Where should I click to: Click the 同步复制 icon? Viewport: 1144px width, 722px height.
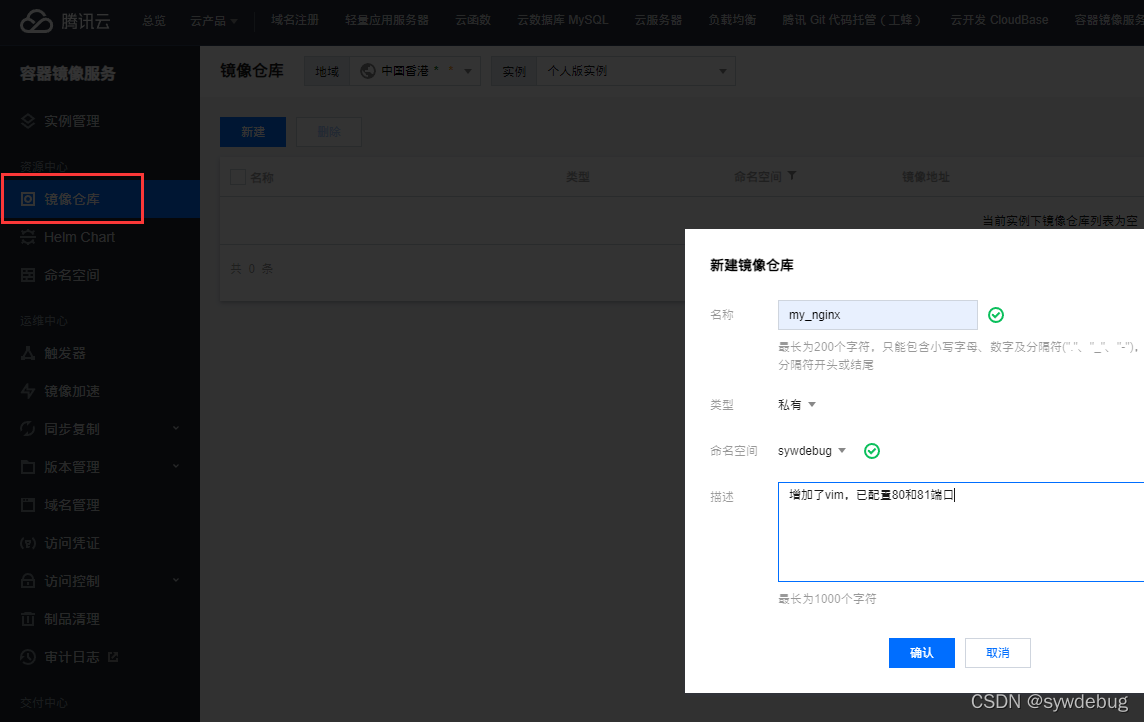coord(28,429)
